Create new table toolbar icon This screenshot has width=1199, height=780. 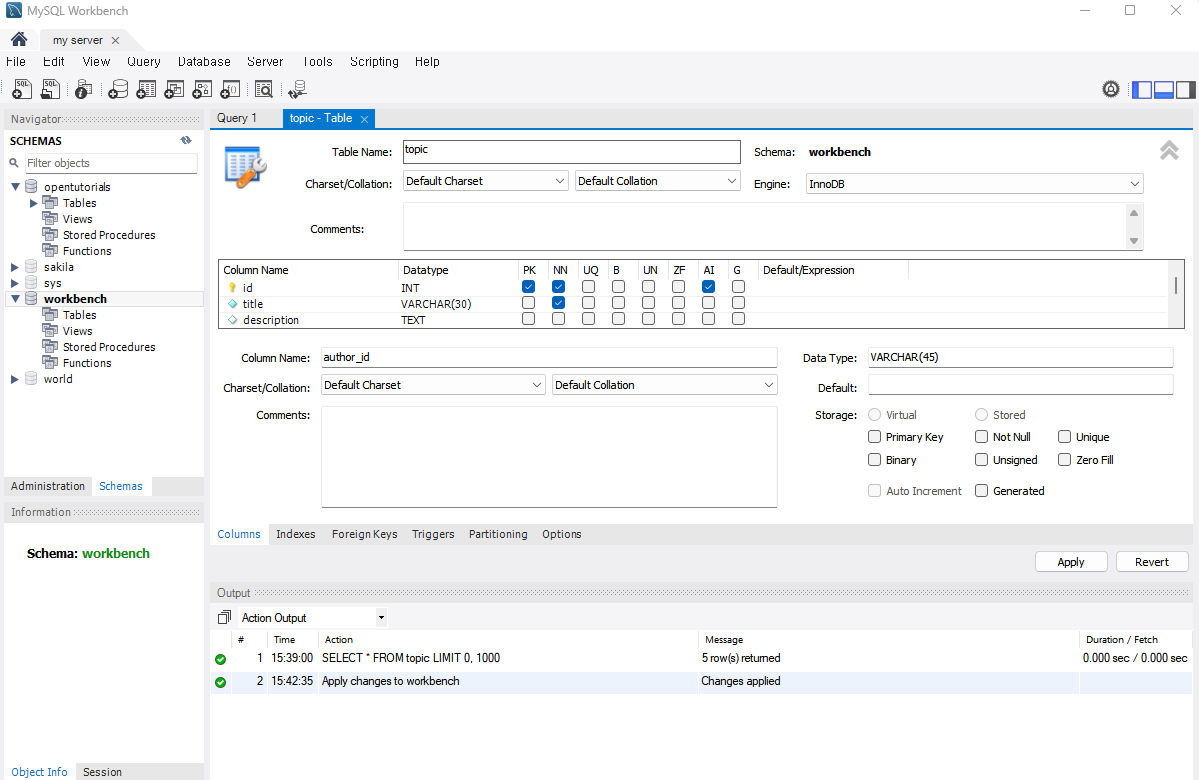pyautogui.click(x=146, y=89)
